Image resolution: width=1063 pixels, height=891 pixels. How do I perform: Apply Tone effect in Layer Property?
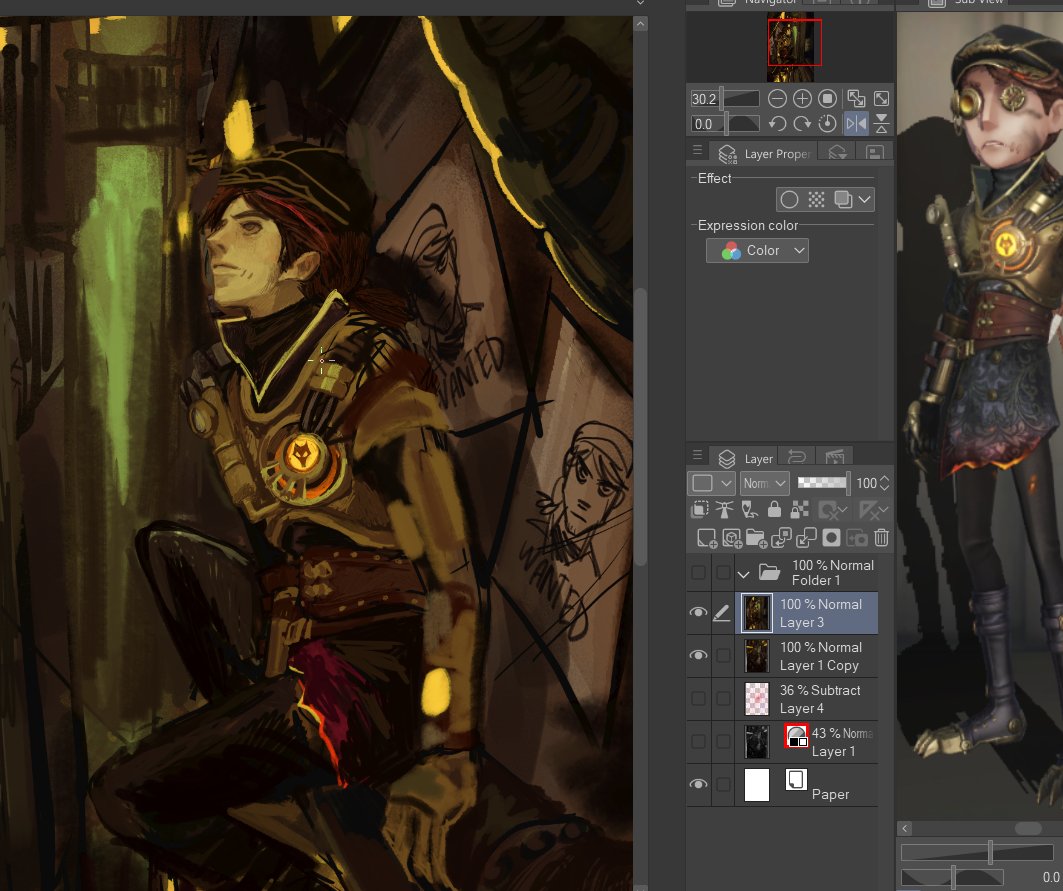[x=816, y=199]
